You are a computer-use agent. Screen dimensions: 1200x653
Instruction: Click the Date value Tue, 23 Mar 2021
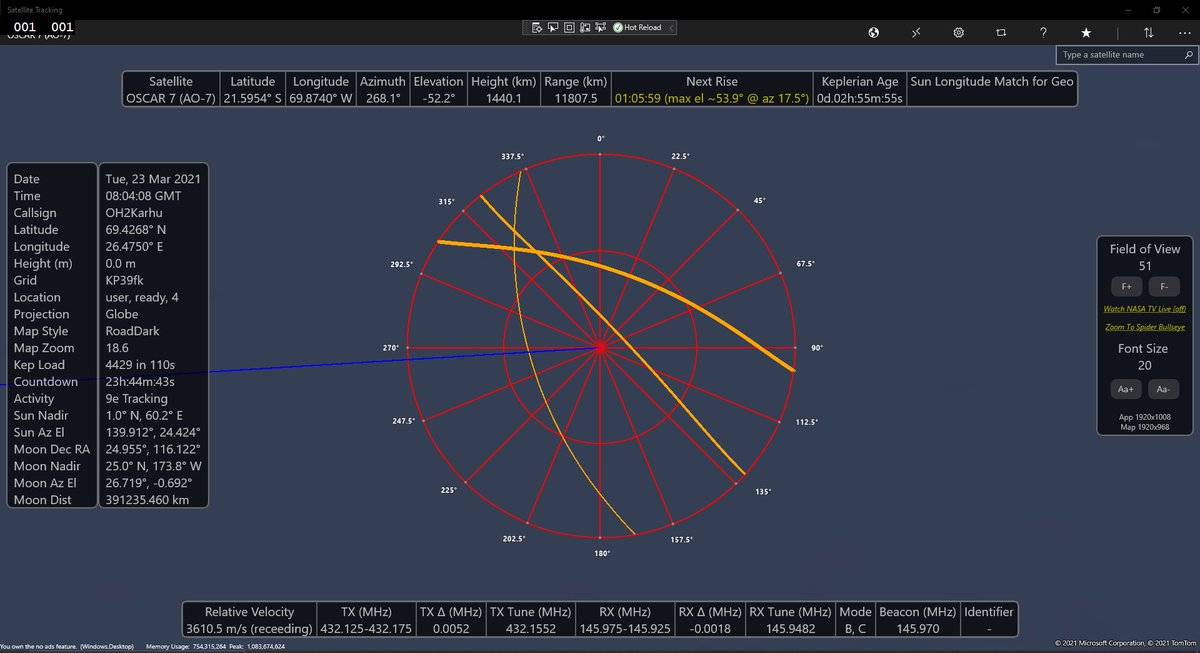tap(153, 179)
